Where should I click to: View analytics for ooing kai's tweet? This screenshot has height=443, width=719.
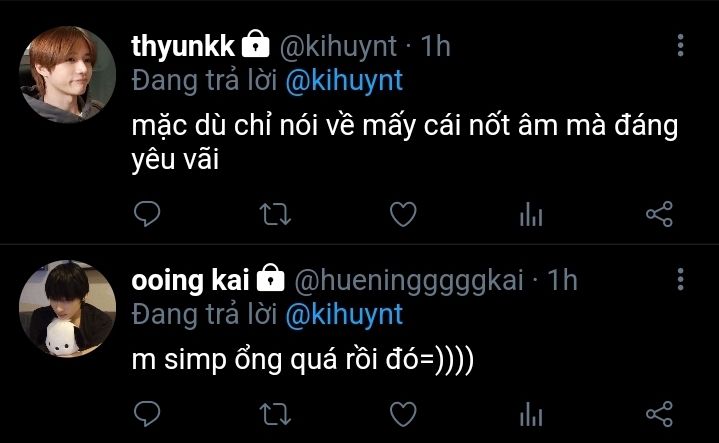[531, 414]
